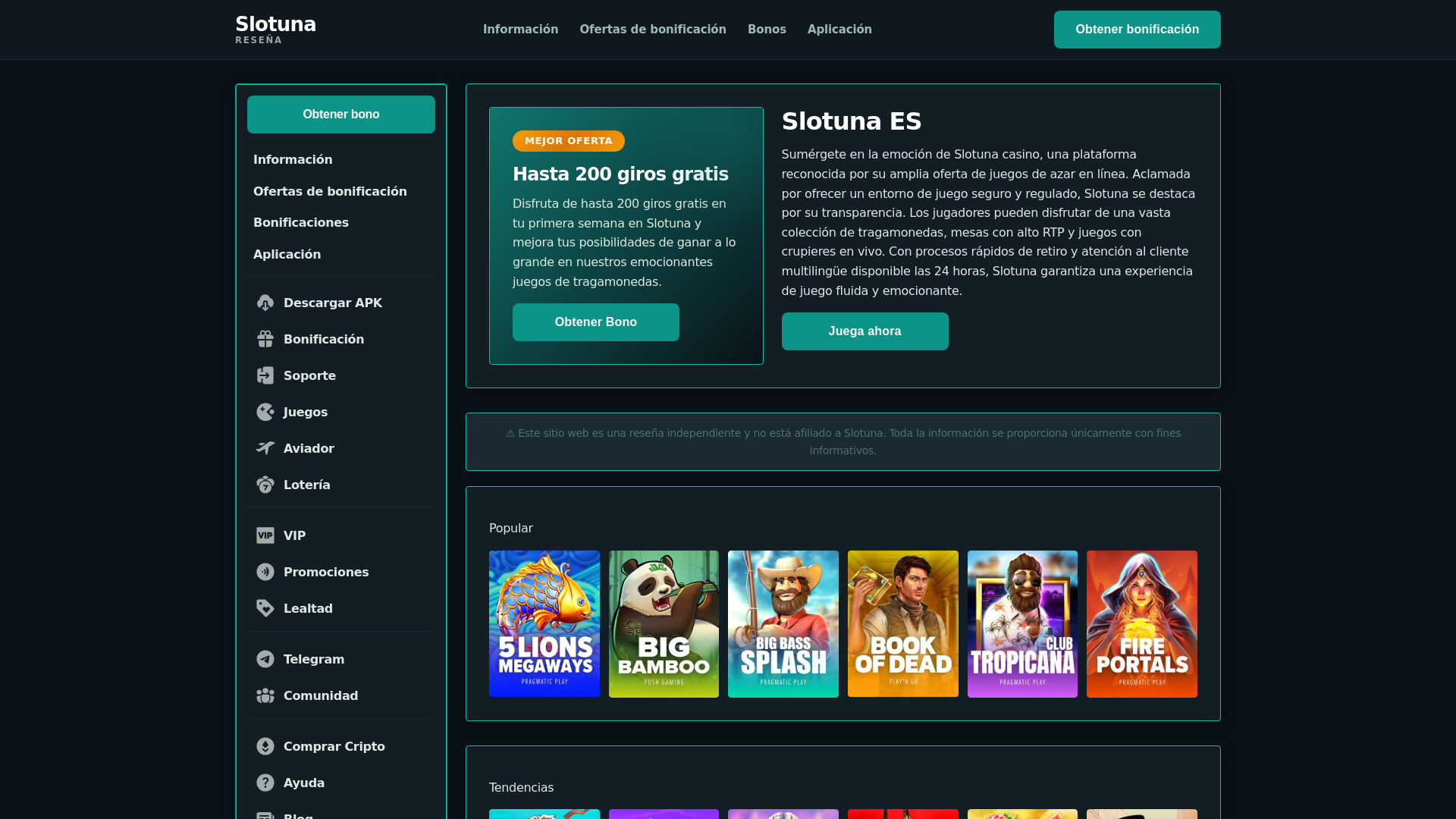Open the Lotería text link
Viewport: 1456px width, 819px height.
[x=307, y=485]
